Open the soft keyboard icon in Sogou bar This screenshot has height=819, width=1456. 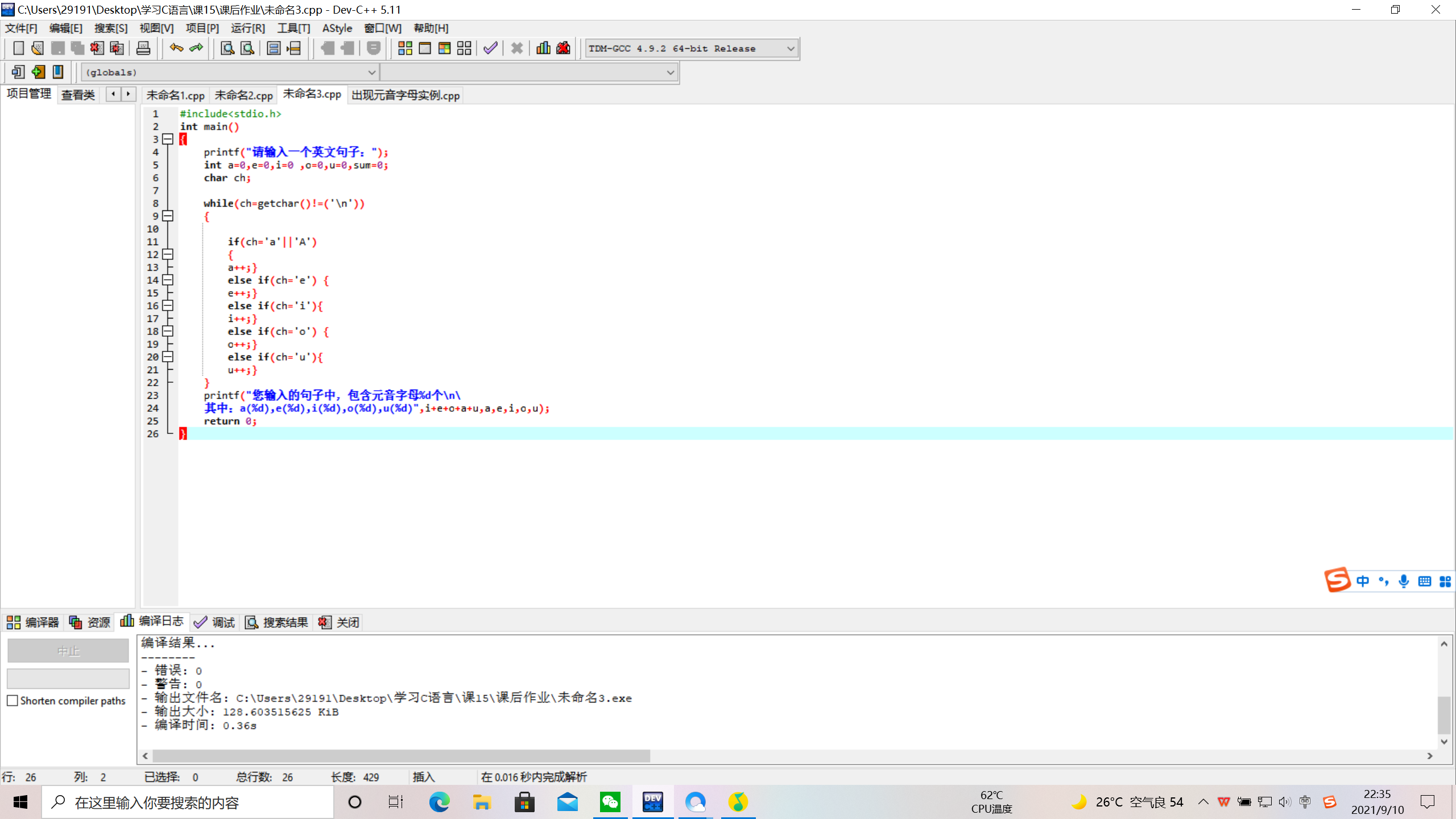1425,581
